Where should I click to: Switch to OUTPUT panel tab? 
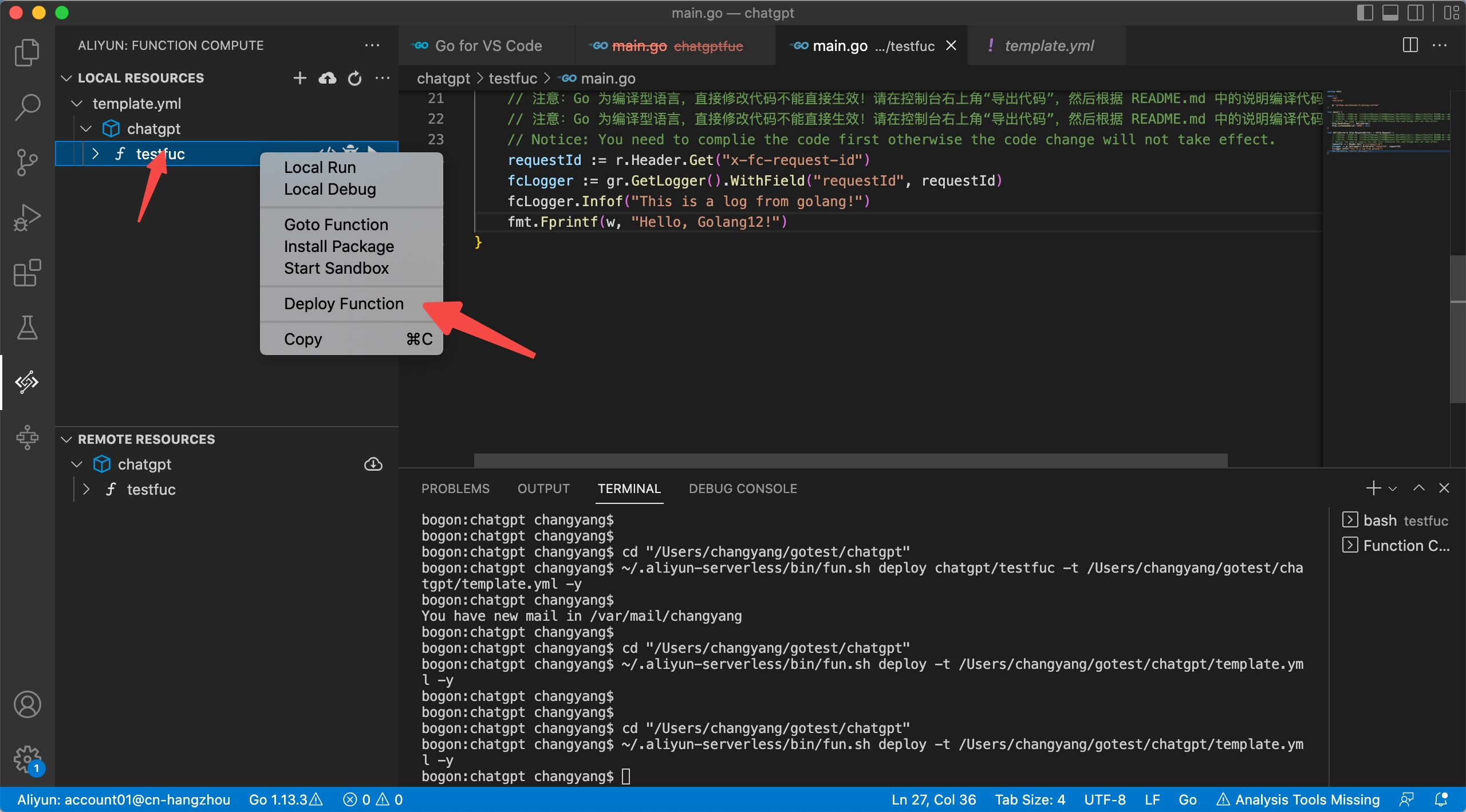point(543,488)
